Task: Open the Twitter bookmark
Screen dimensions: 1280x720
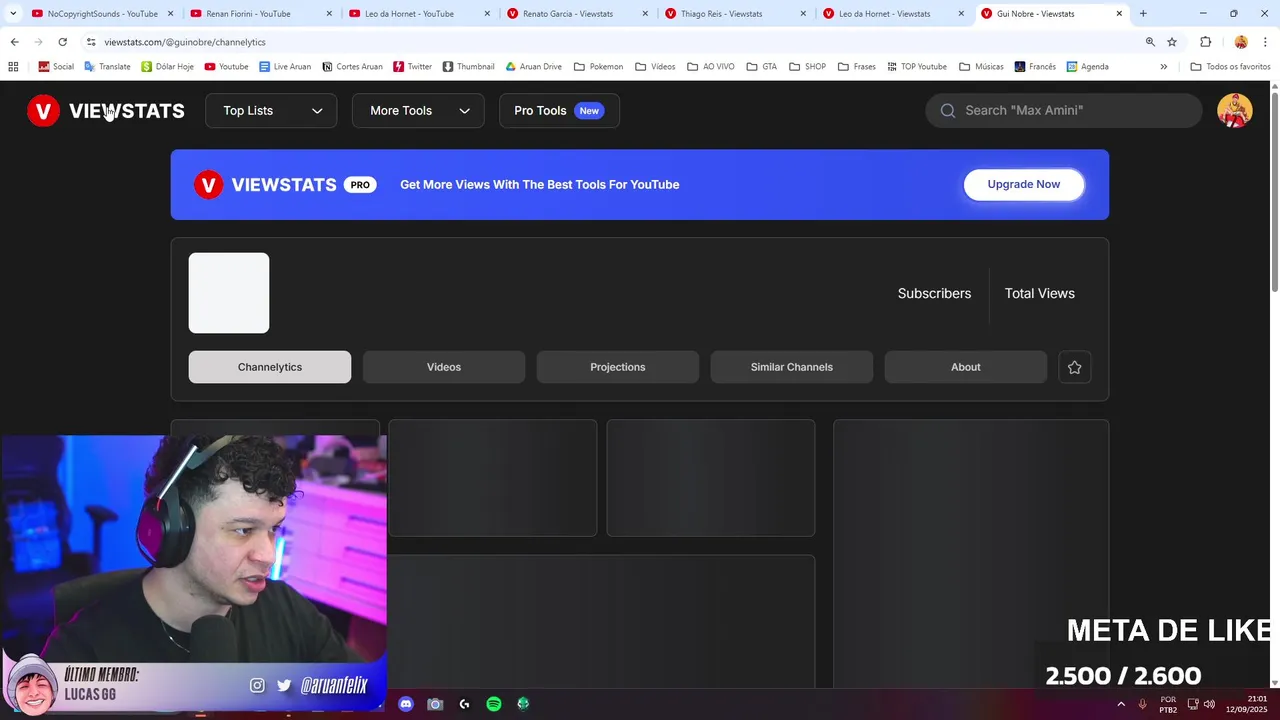Action: click(412, 67)
